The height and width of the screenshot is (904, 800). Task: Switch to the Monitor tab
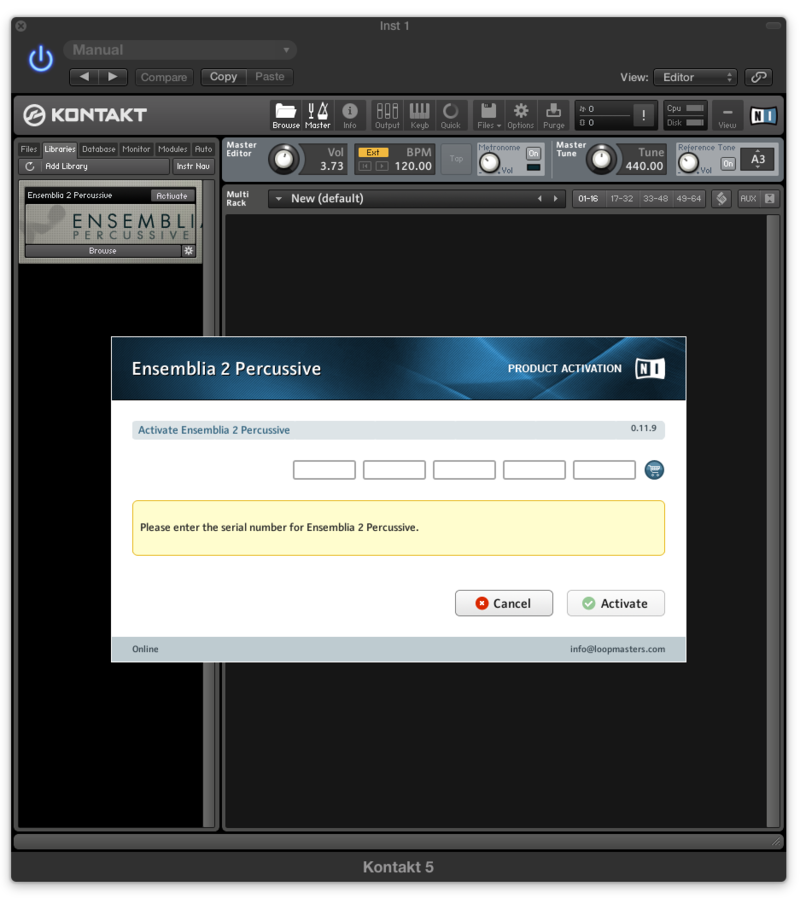point(136,149)
